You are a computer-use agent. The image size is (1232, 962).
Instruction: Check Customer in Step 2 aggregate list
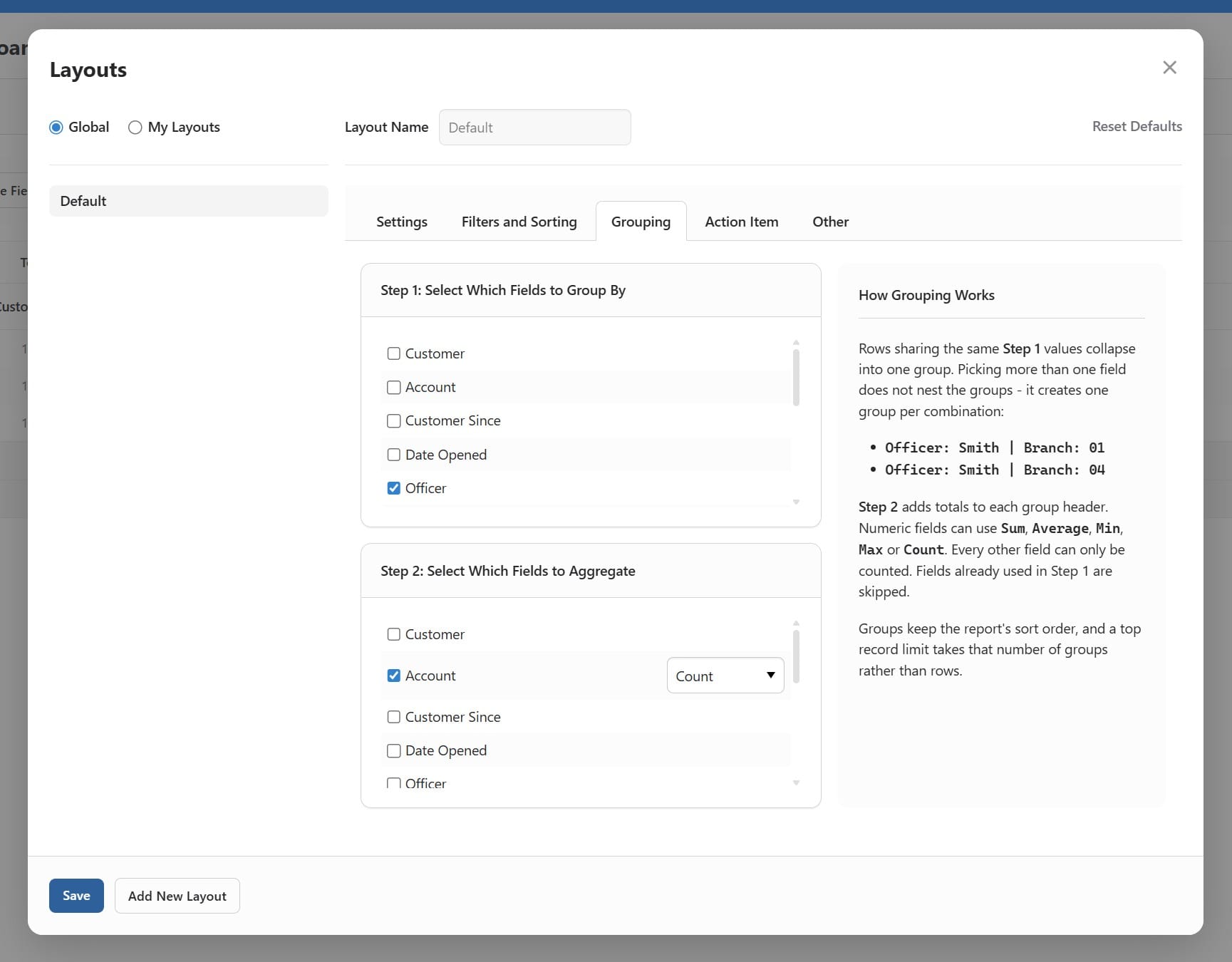point(393,634)
